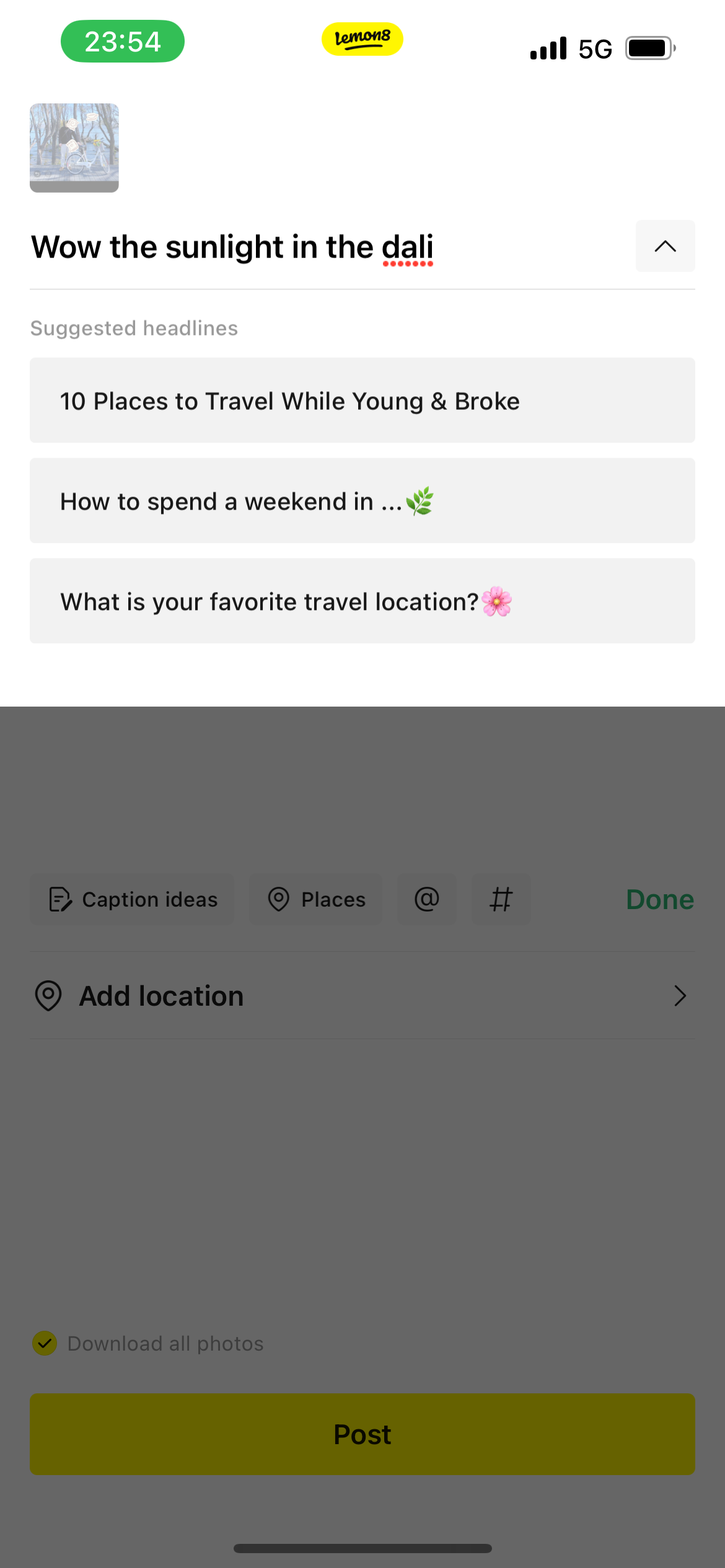
Task: Select "10 Places to Travel While Young & Broke"
Action: click(x=362, y=401)
